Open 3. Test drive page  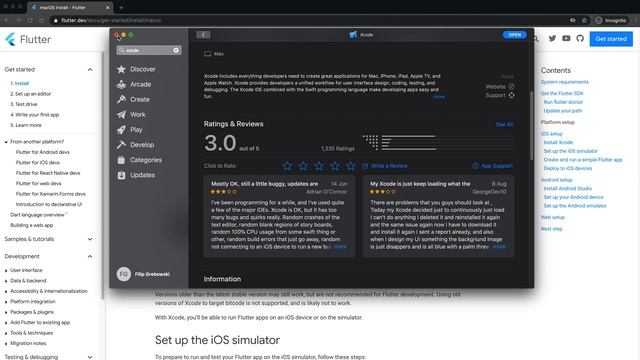[x=24, y=104]
